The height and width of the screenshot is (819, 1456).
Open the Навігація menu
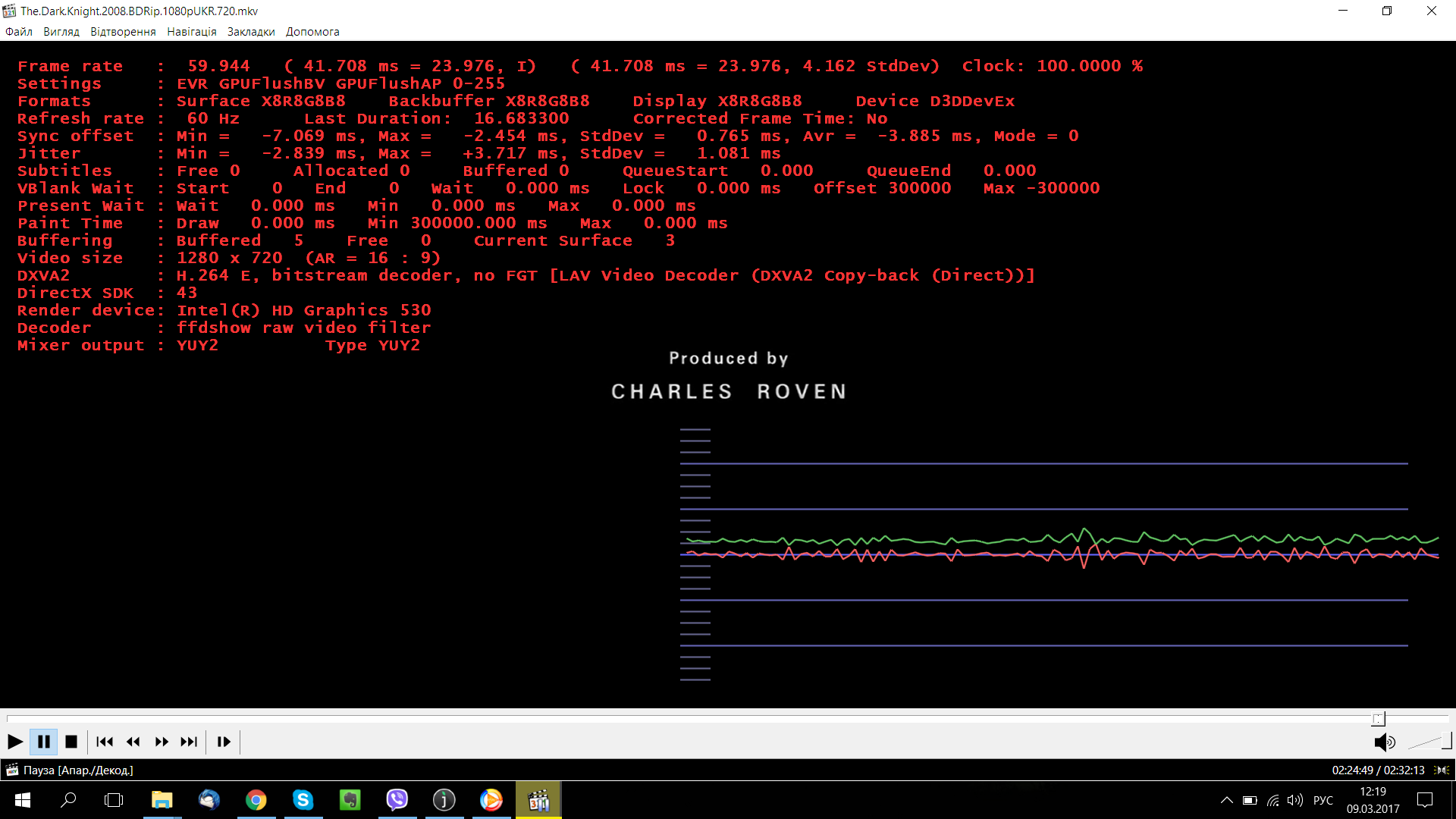coord(192,32)
